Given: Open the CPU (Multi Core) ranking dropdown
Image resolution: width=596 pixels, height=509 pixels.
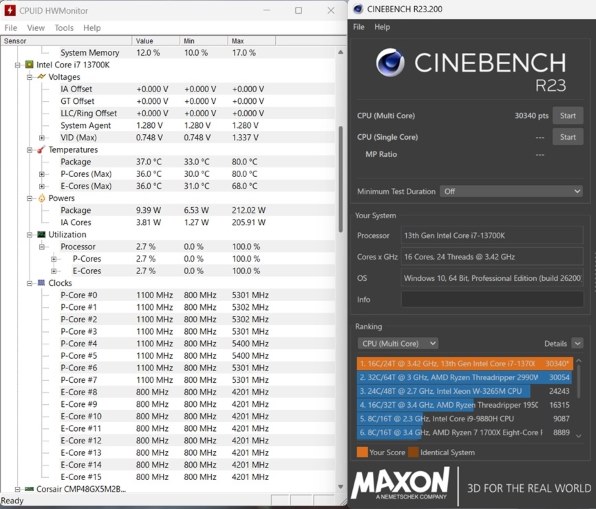Looking at the screenshot, I should [x=398, y=344].
